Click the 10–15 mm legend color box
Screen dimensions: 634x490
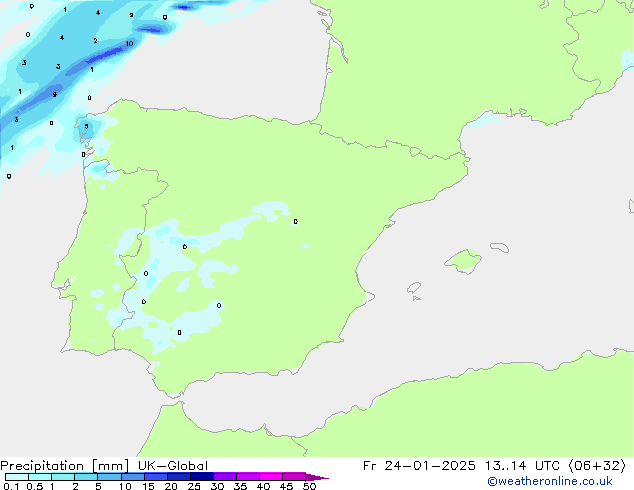point(132,477)
